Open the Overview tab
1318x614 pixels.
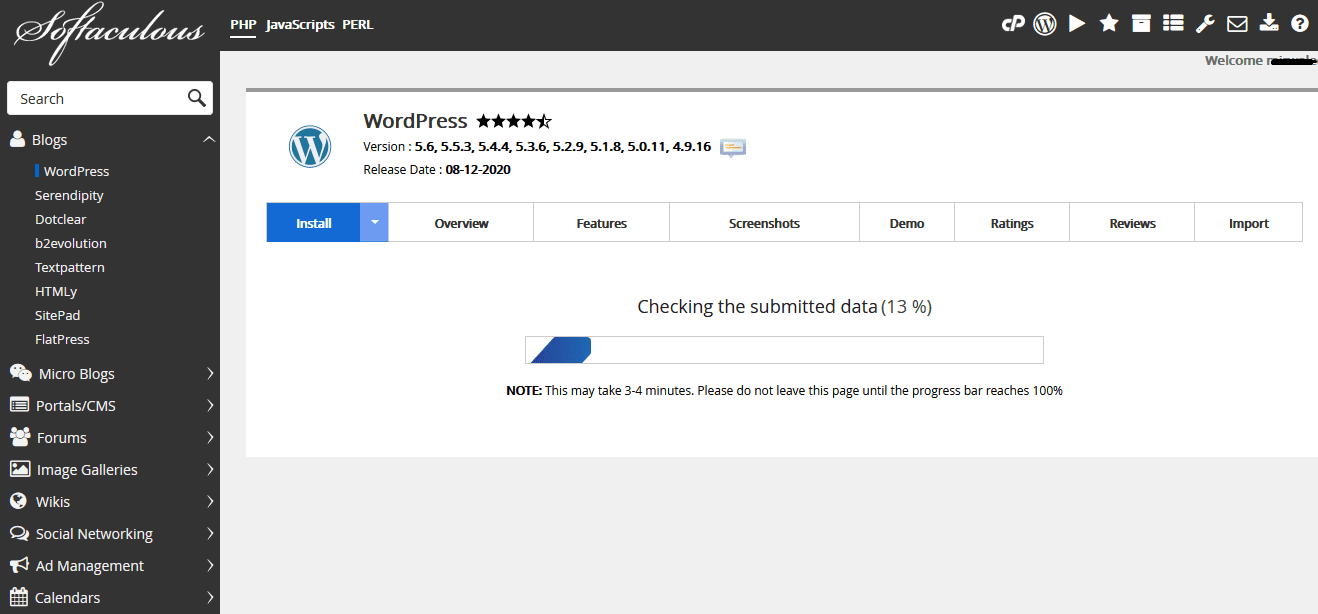[x=461, y=222]
